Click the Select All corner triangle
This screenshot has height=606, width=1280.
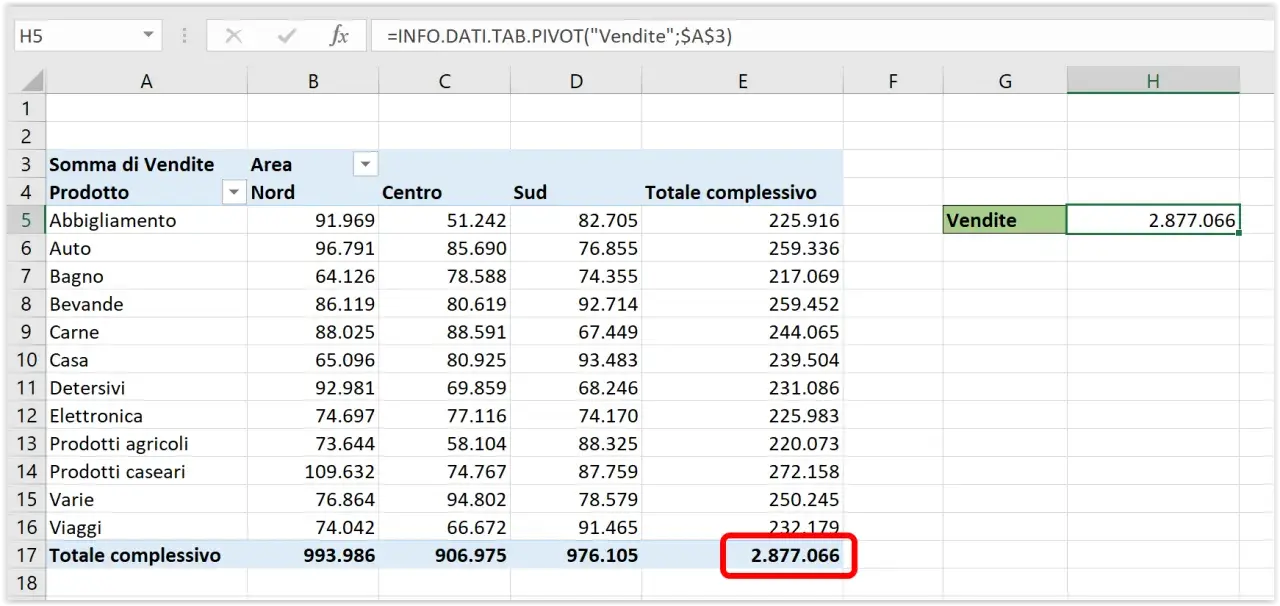pos(32,81)
